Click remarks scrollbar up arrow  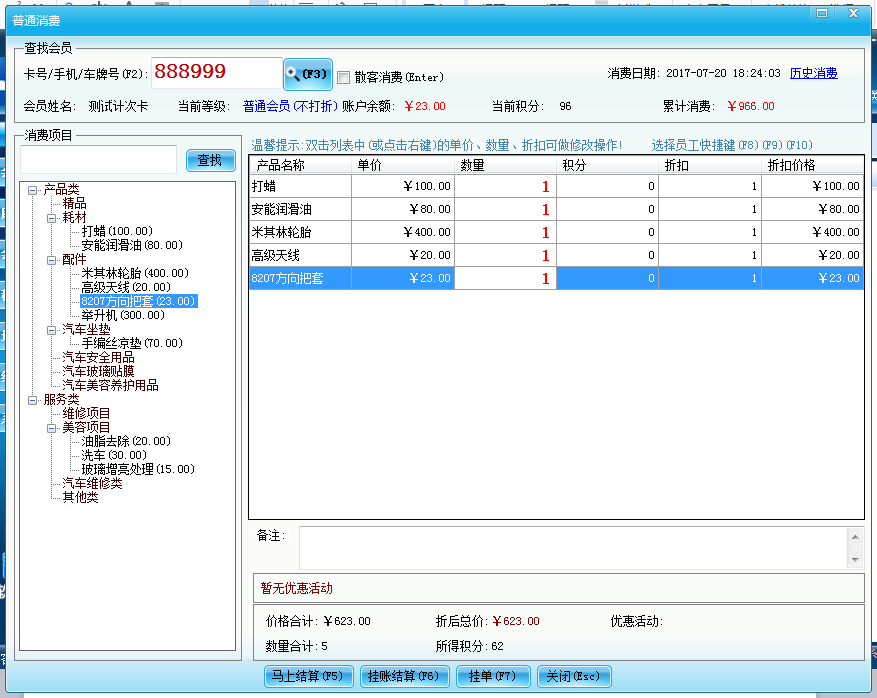(x=855, y=537)
